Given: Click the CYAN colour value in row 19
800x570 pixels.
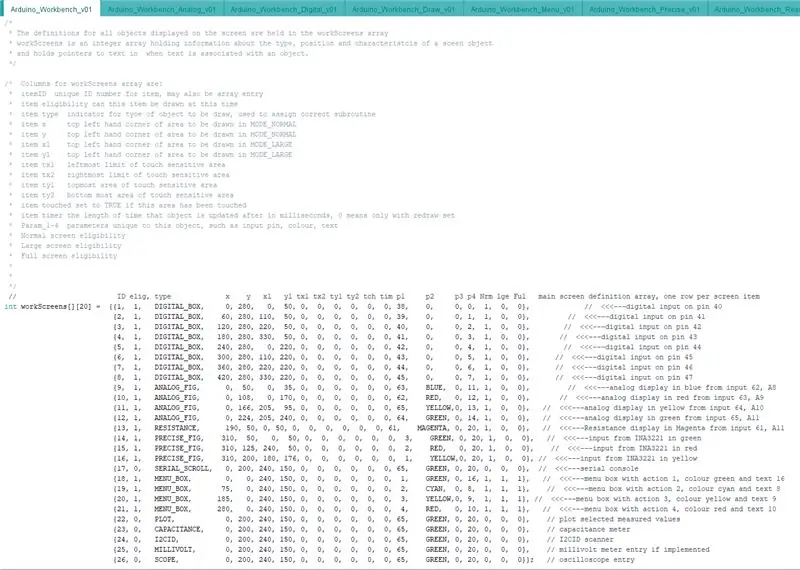Looking at the screenshot, I should click(x=435, y=489).
